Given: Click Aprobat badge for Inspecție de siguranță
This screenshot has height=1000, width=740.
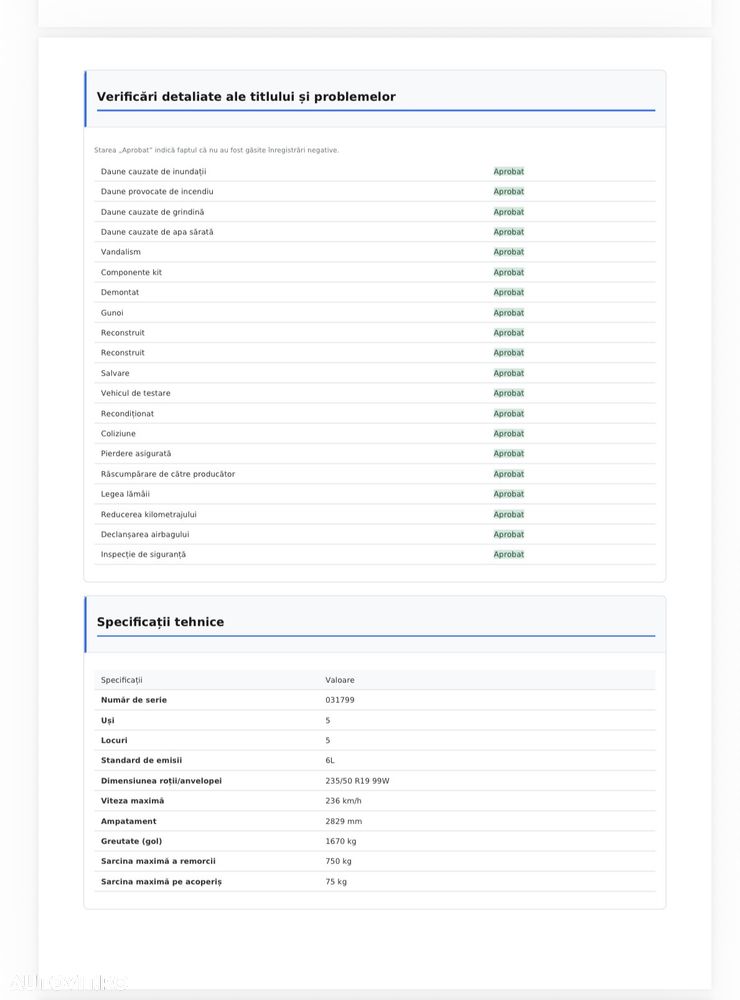Looking at the screenshot, I should pos(508,555).
